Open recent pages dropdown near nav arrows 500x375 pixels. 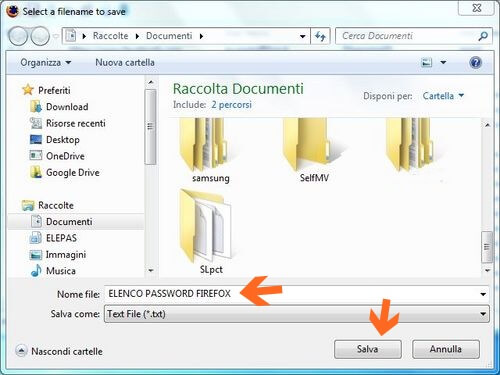(56, 36)
